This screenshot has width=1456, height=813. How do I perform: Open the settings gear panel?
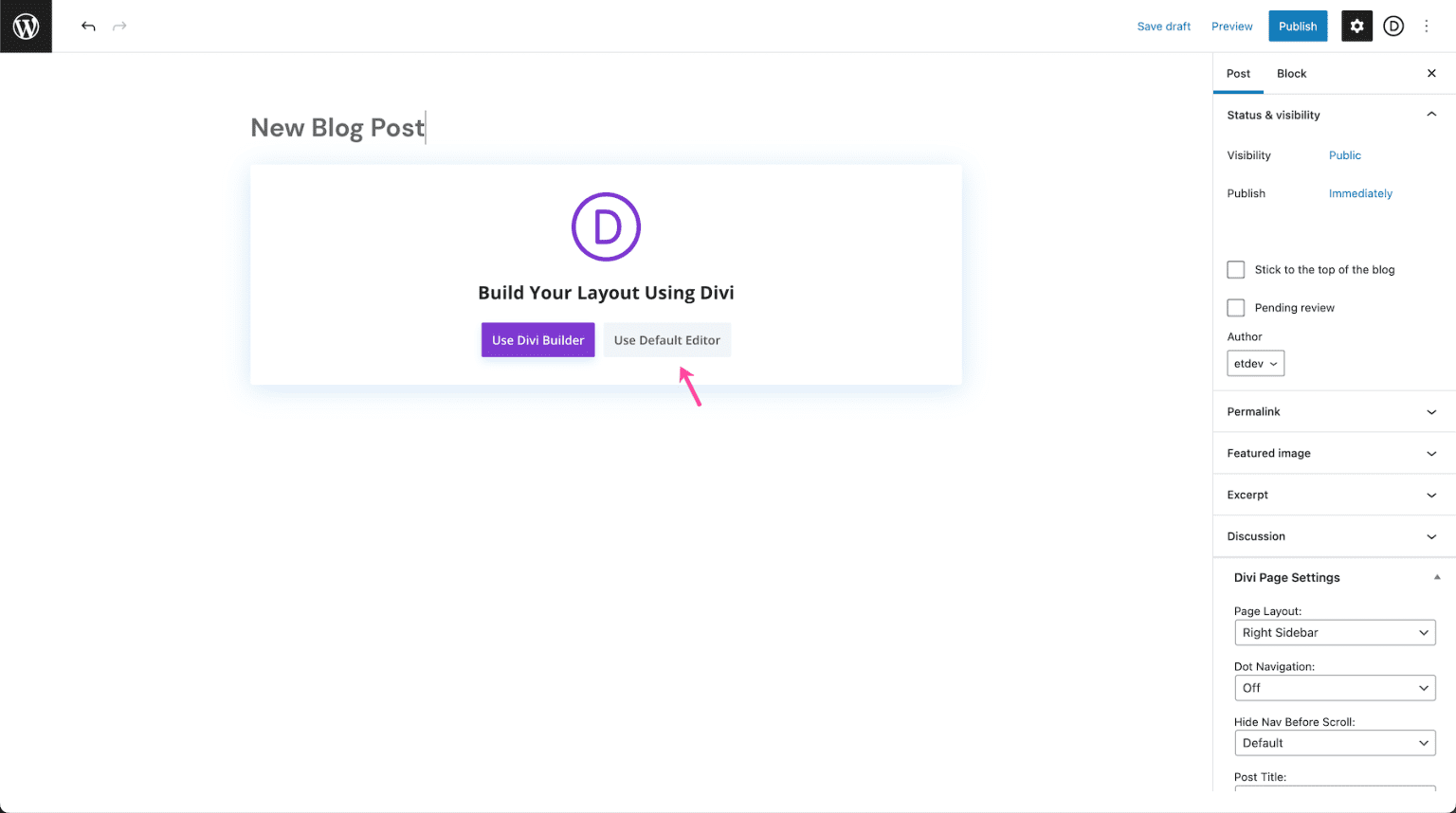click(1356, 26)
